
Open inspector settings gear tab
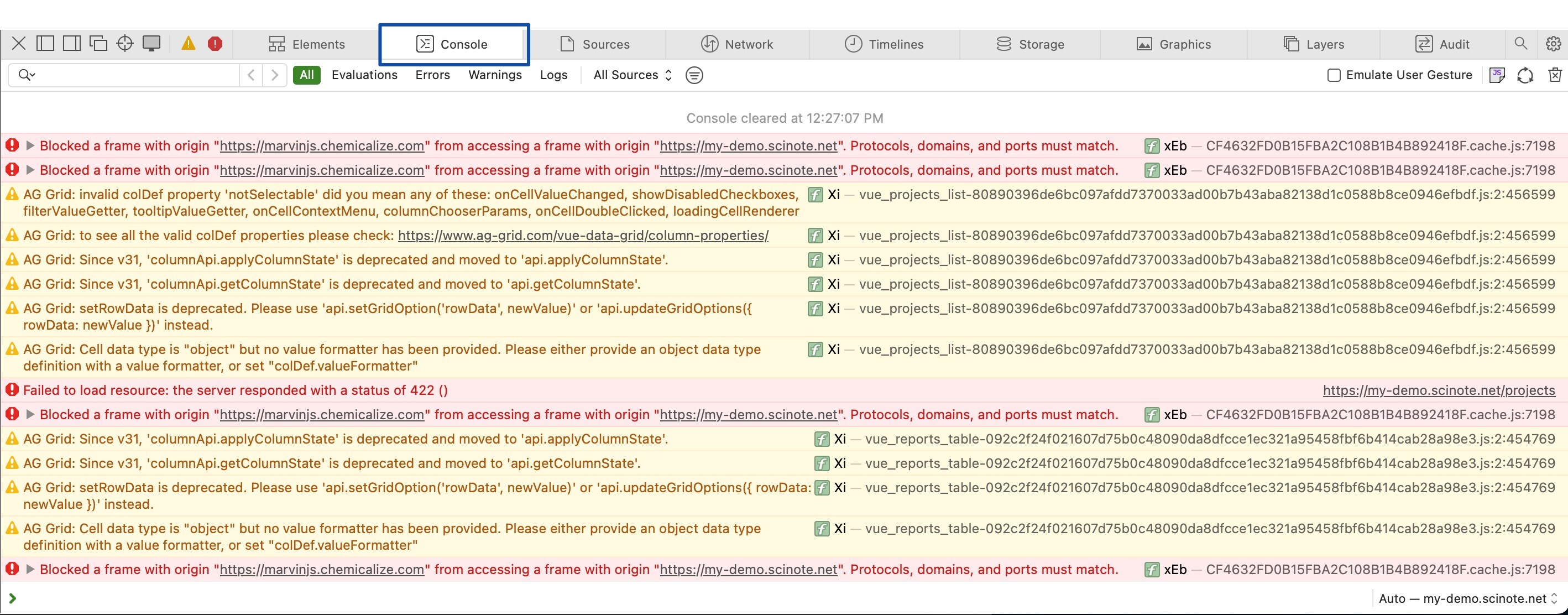point(1553,44)
